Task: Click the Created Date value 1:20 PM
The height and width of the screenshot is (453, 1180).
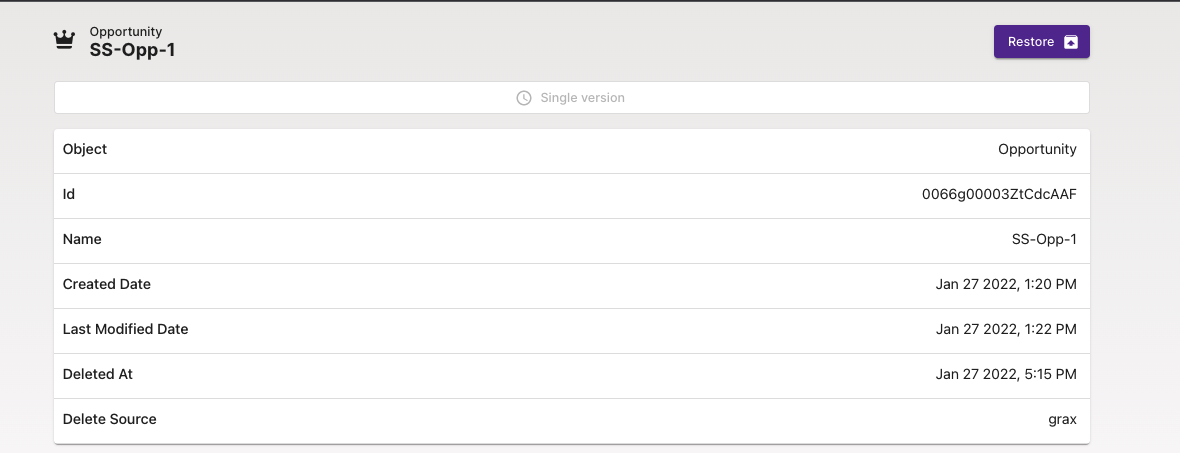Action: click(x=1006, y=284)
